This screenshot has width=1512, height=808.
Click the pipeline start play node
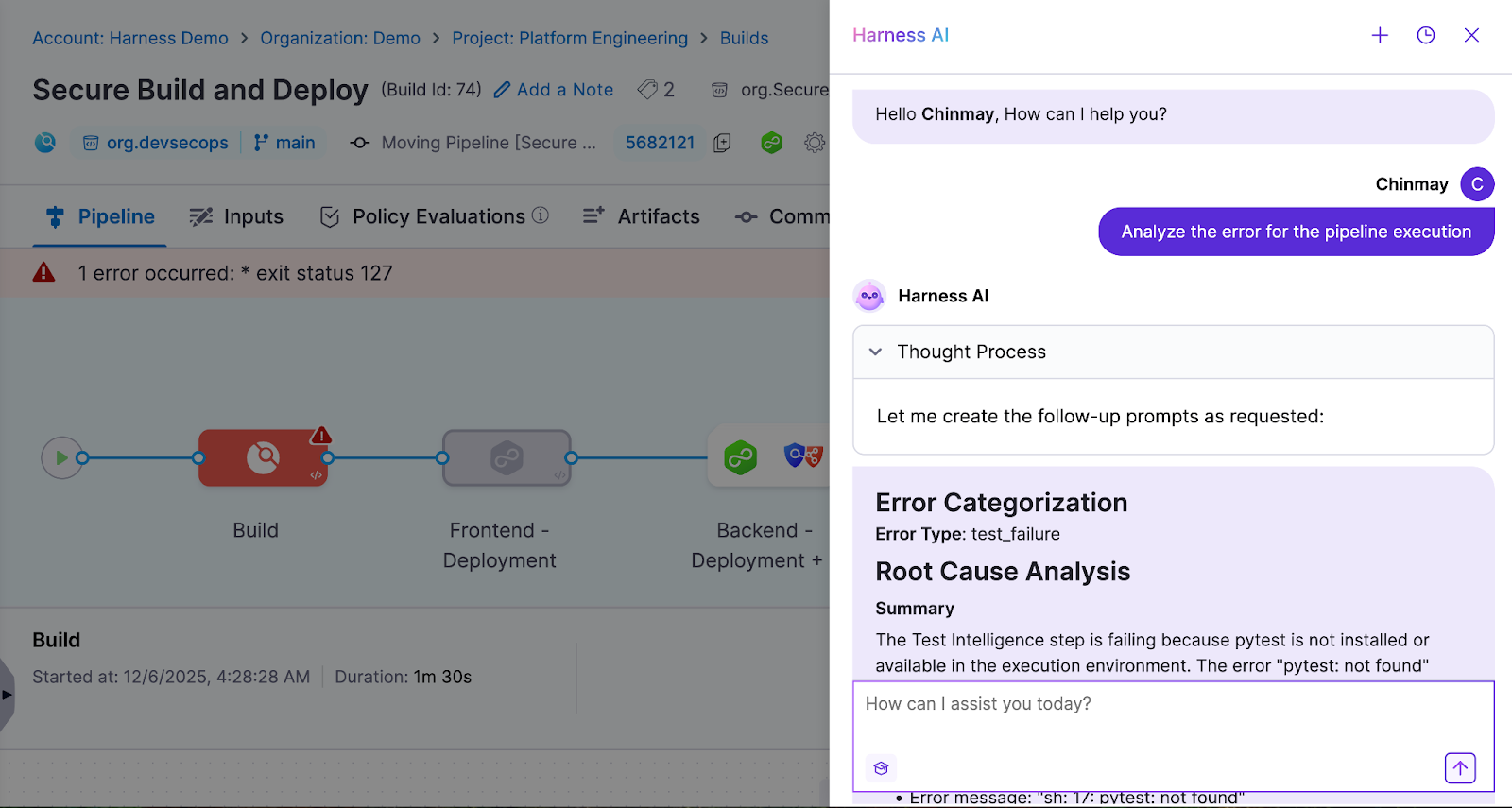(x=61, y=457)
